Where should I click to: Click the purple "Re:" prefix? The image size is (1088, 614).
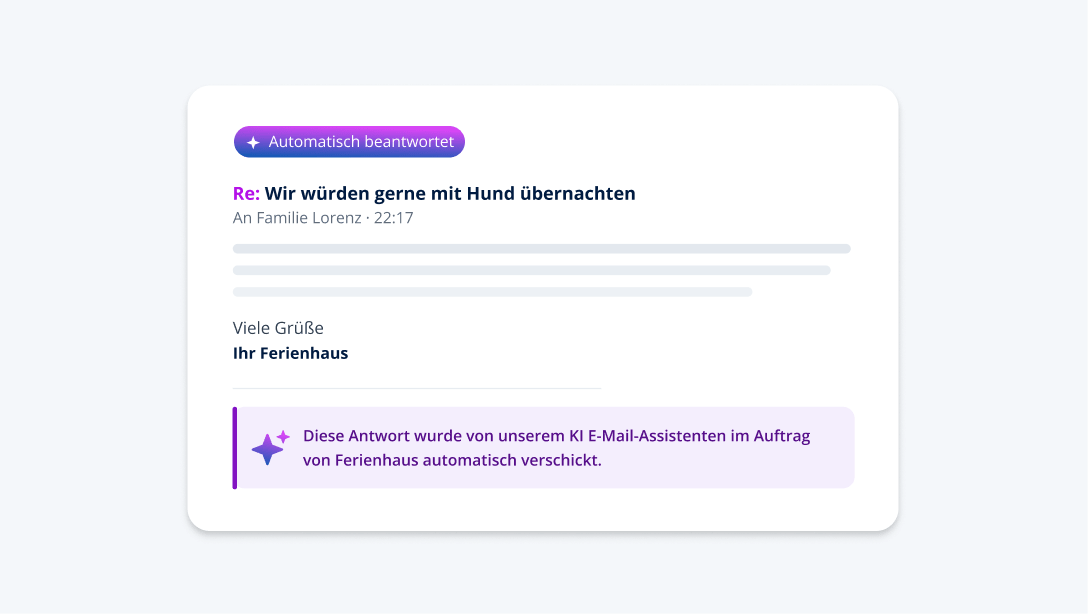pos(246,194)
